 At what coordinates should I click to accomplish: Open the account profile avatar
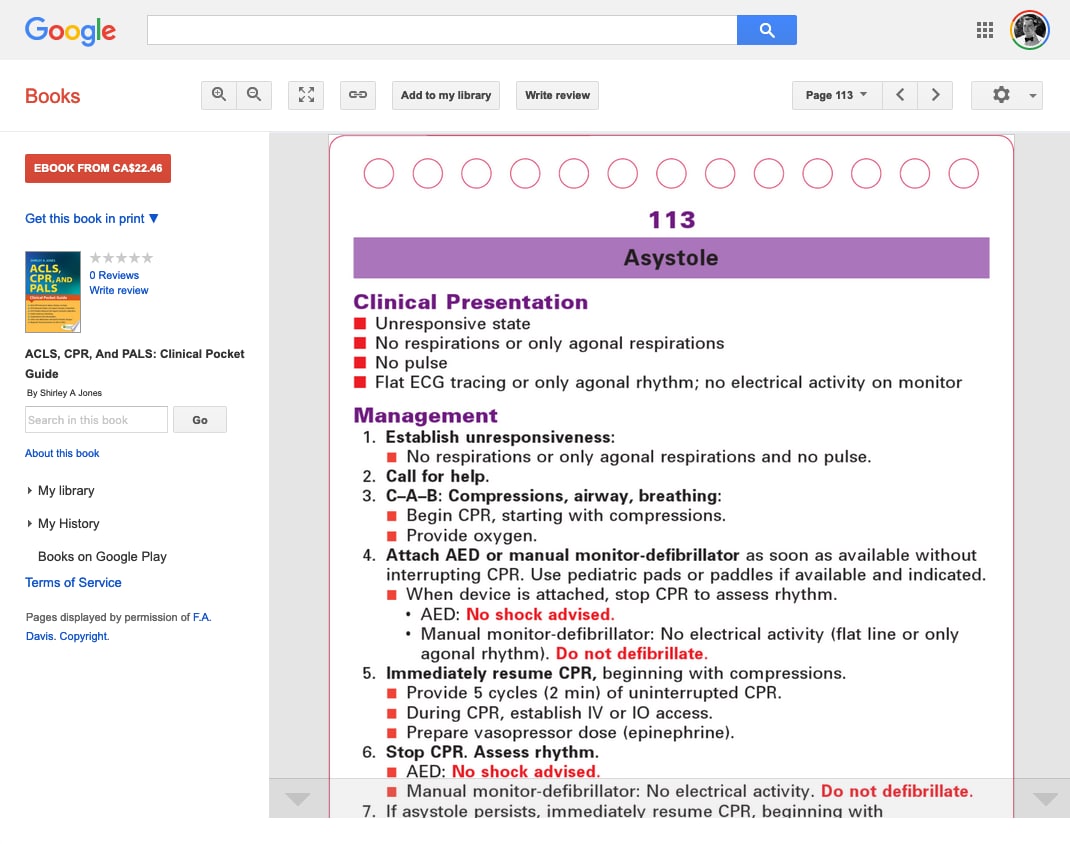point(1030,30)
